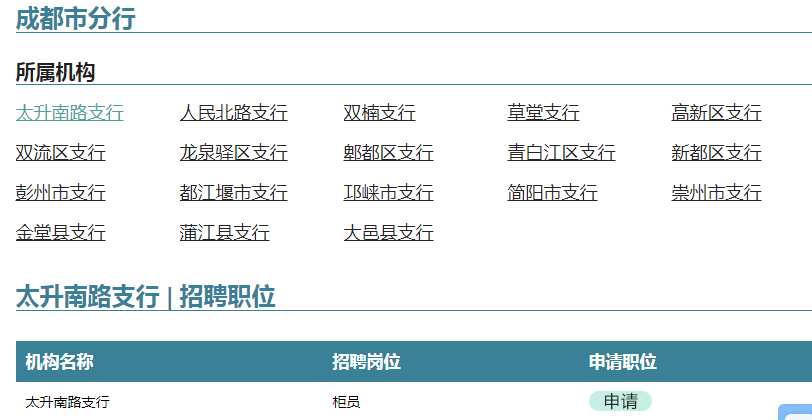The width and height of the screenshot is (812, 420).
Task: Choose the 新都区支行 link
Action: click(716, 153)
